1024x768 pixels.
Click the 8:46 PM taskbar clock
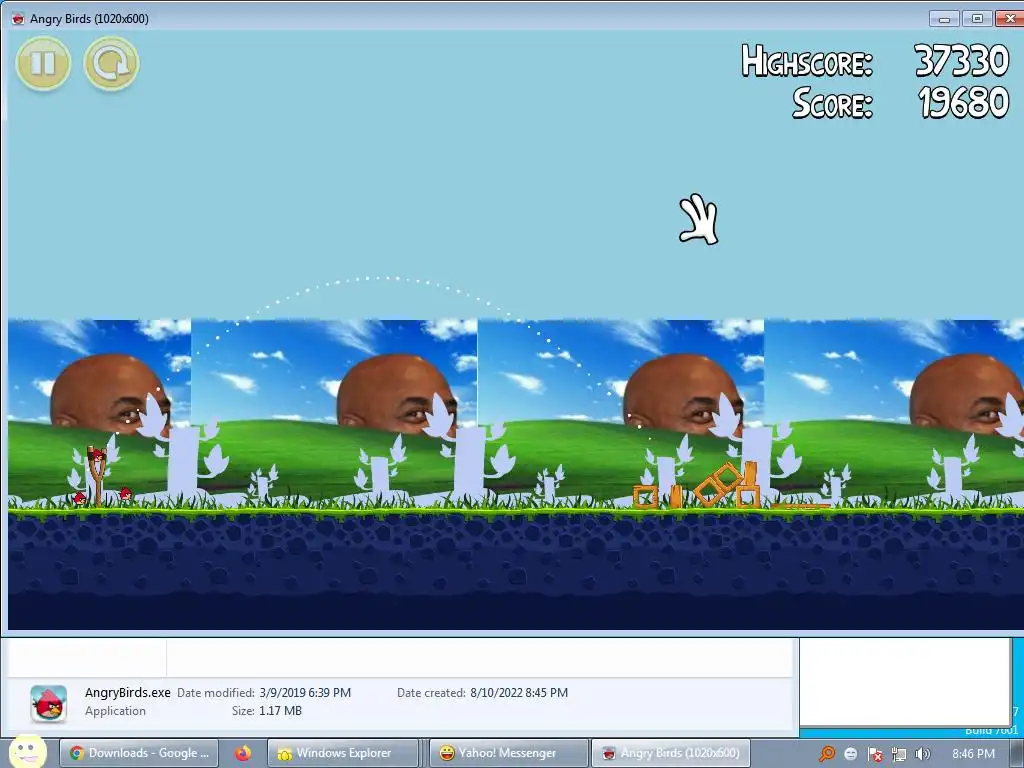tap(973, 754)
